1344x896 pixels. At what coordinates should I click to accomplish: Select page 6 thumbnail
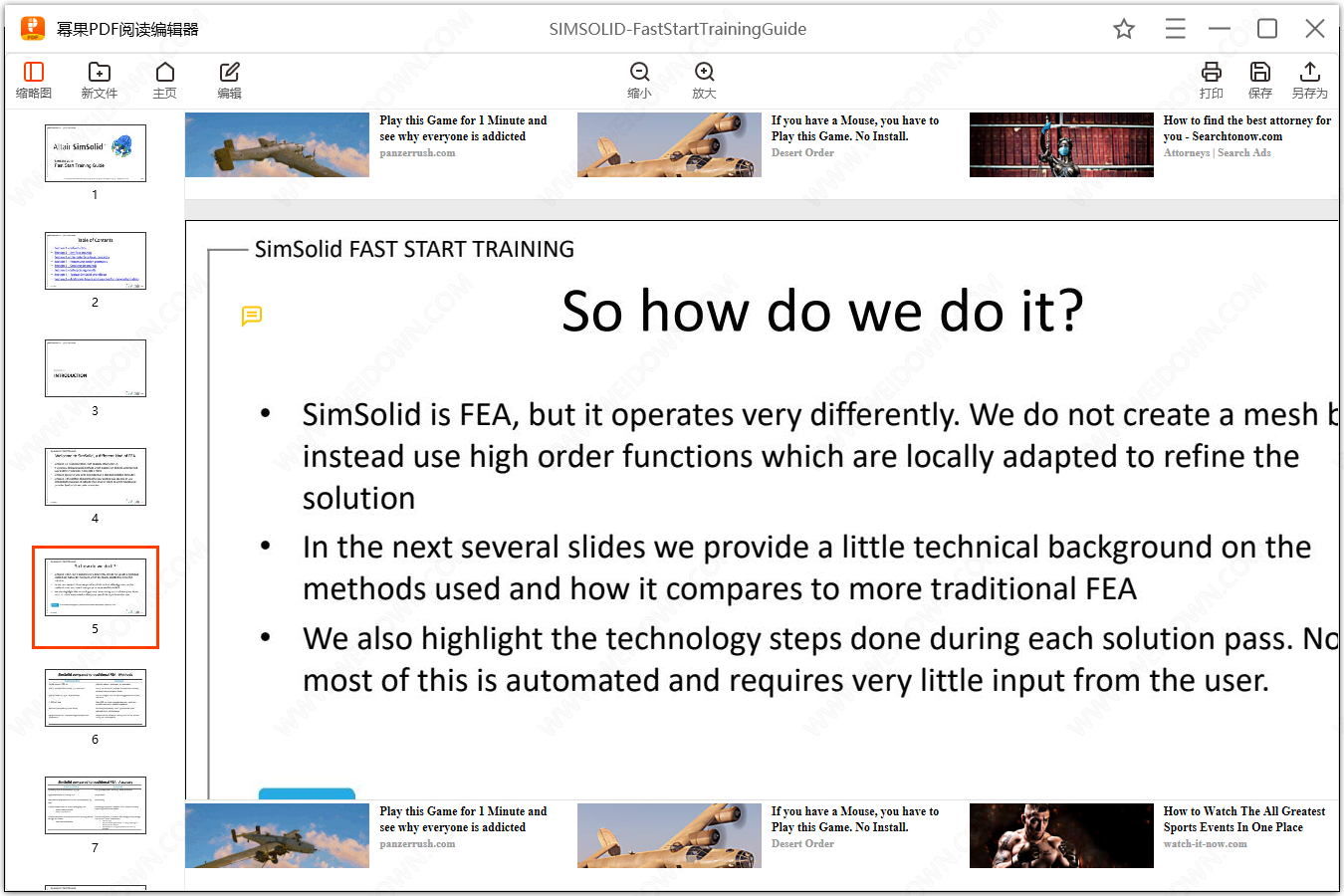(96, 698)
